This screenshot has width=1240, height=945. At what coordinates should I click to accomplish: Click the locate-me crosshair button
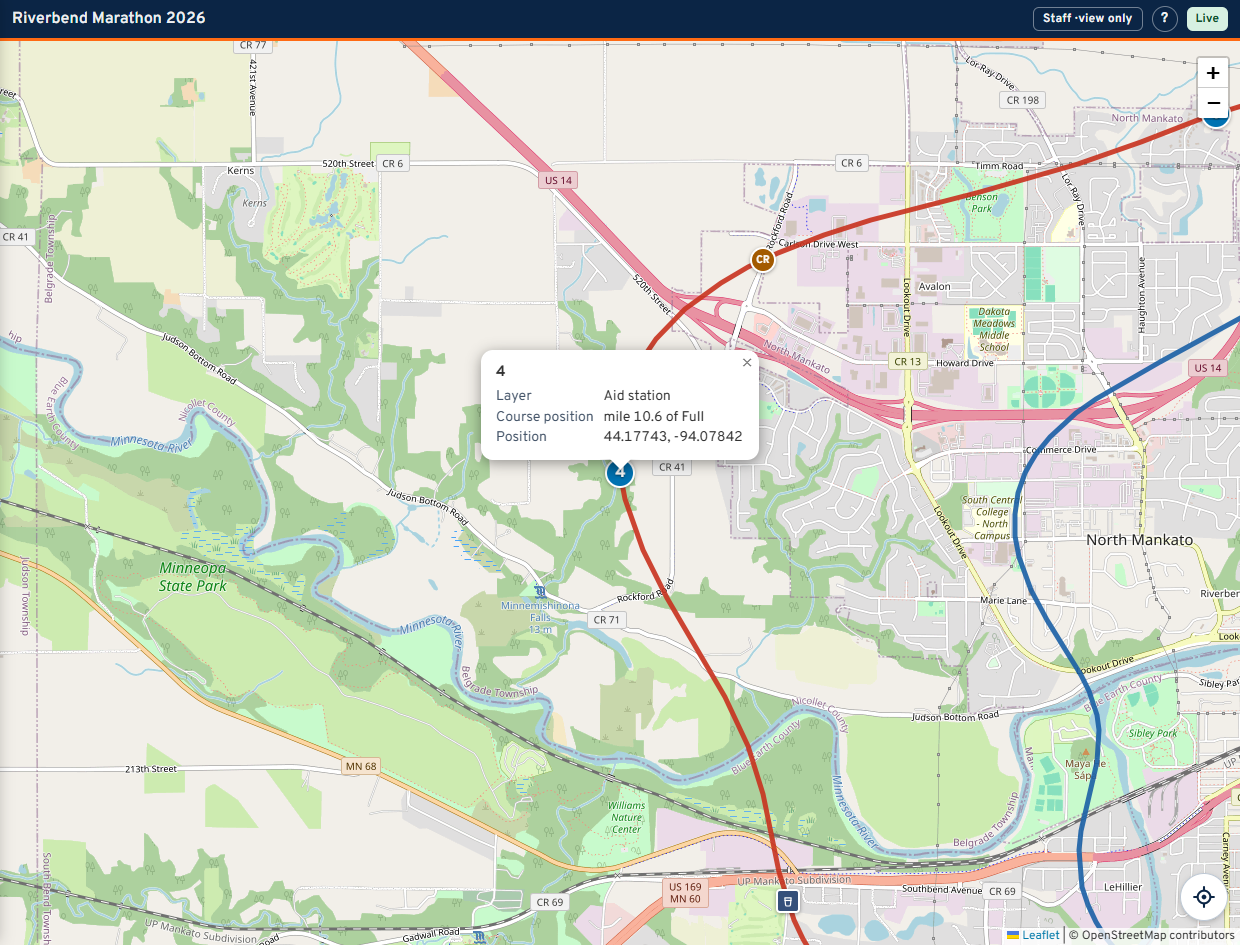[1204, 897]
